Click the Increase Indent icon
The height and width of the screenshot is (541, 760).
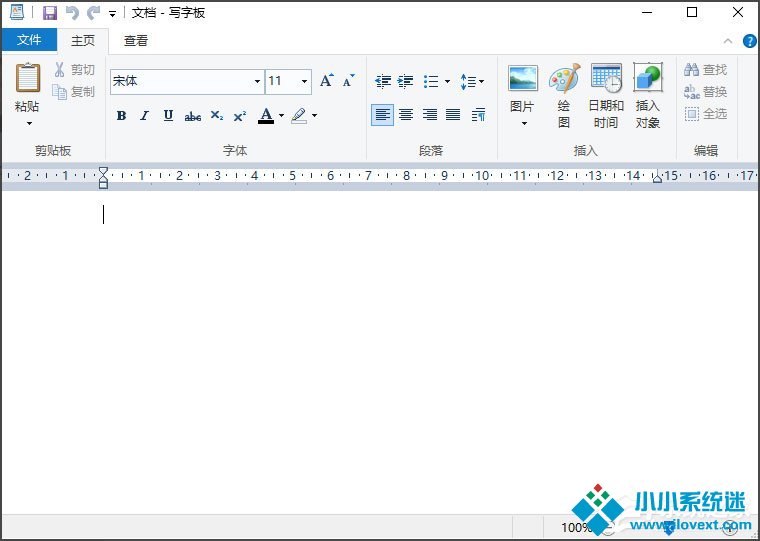point(405,81)
